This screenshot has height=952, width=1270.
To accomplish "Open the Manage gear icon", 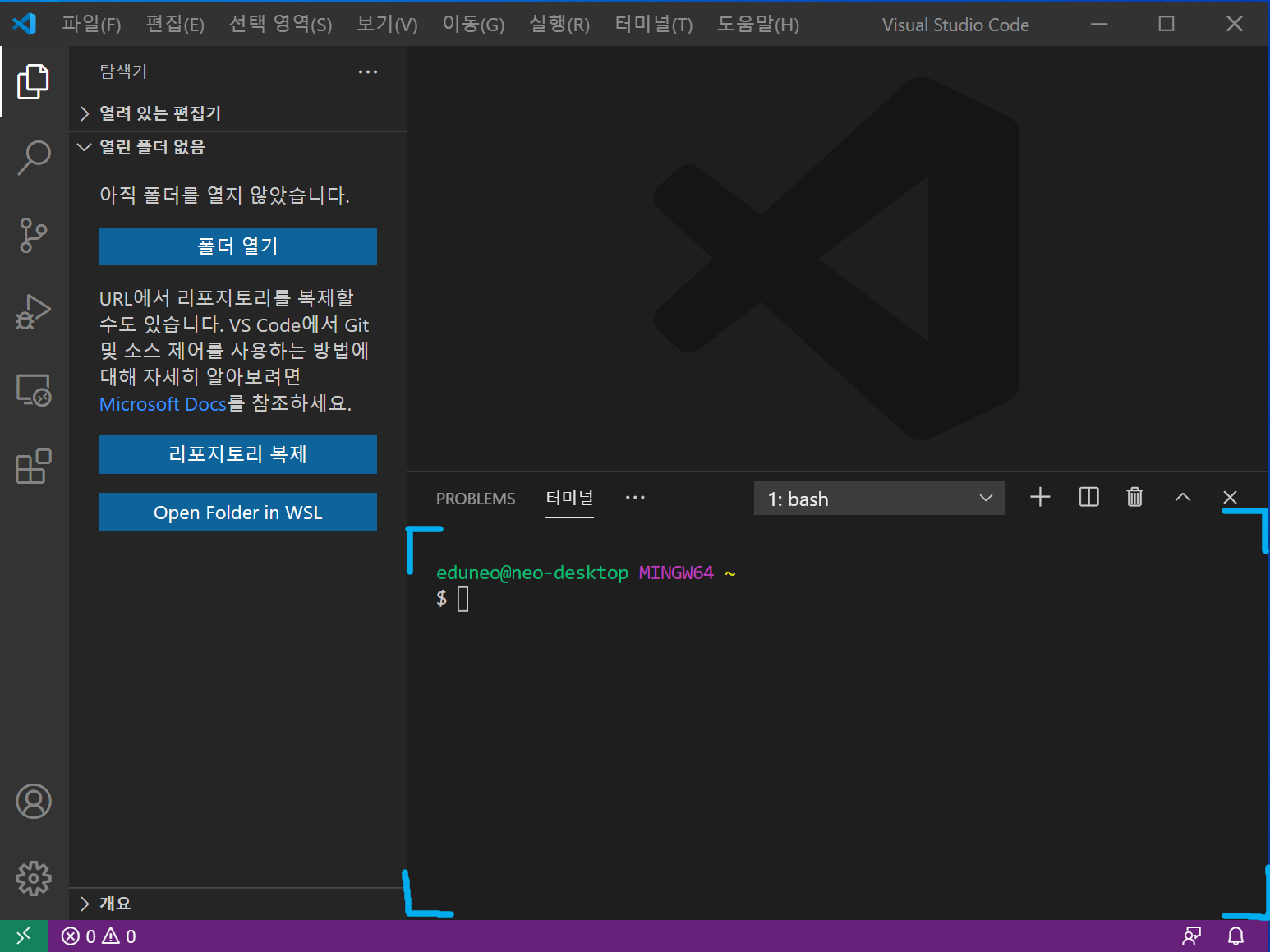I will pos(34,878).
